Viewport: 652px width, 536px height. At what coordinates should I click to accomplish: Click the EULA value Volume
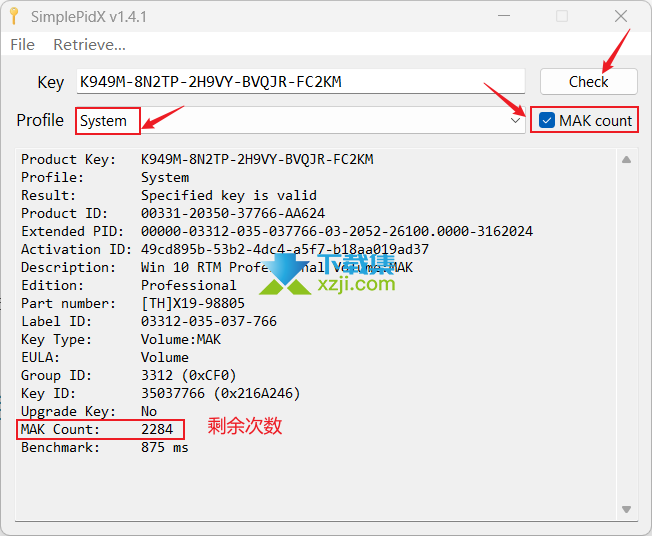point(165,357)
